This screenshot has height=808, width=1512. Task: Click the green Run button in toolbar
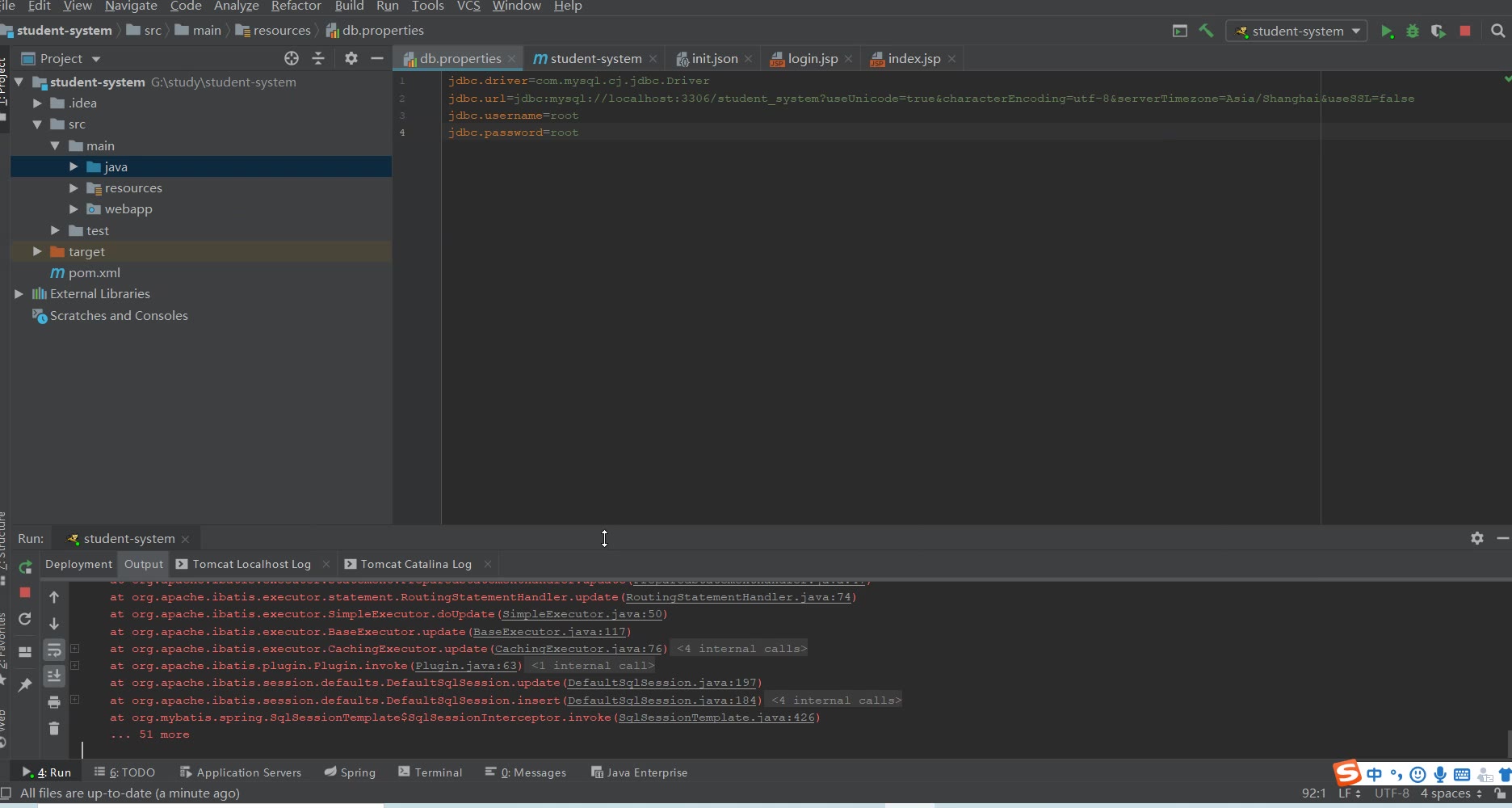(x=1387, y=32)
